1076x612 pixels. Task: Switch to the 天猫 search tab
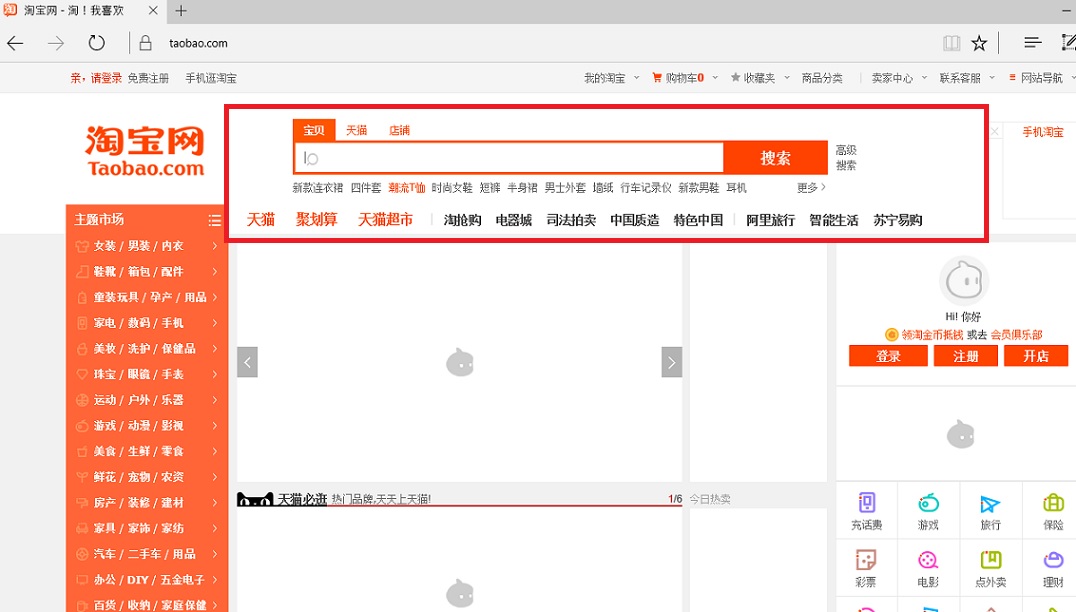pos(357,130)
